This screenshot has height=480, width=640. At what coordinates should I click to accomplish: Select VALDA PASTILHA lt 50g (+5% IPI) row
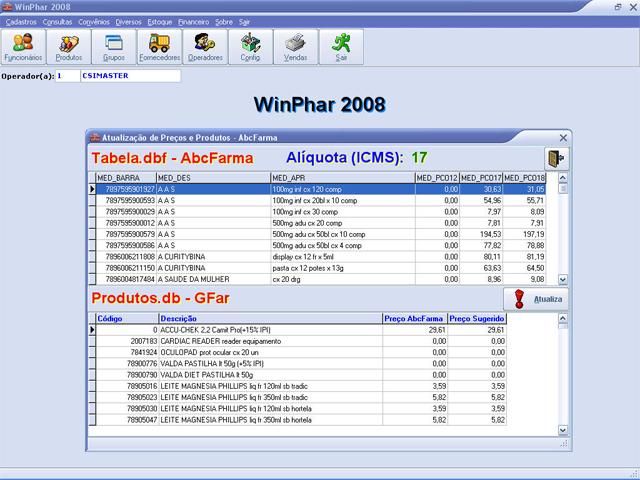coord(297,364)
